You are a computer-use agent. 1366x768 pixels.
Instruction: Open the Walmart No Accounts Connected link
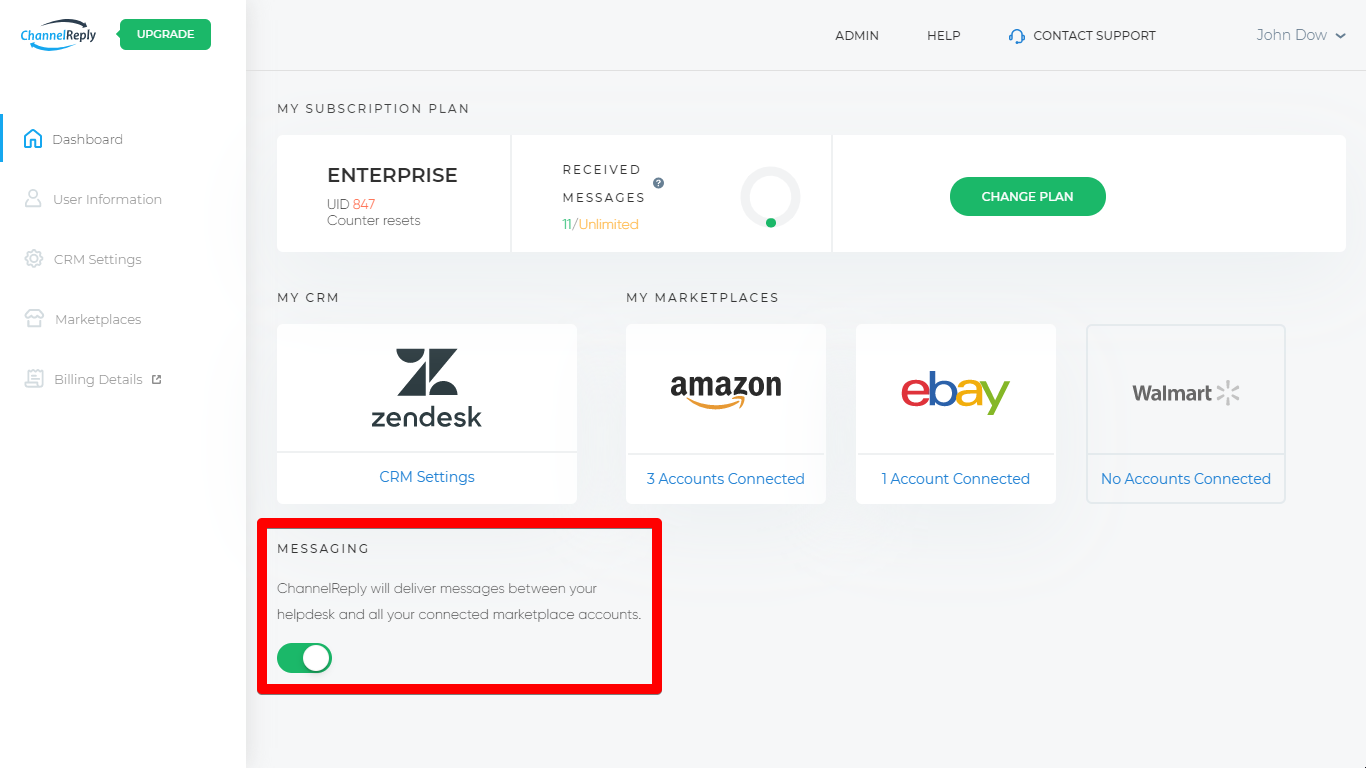coord(1186,479)
